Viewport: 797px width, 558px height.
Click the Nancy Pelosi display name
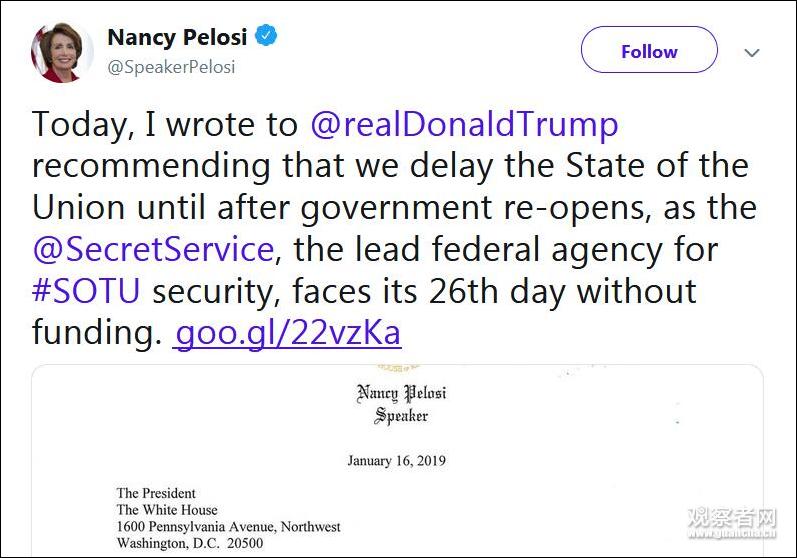(178, 38)
